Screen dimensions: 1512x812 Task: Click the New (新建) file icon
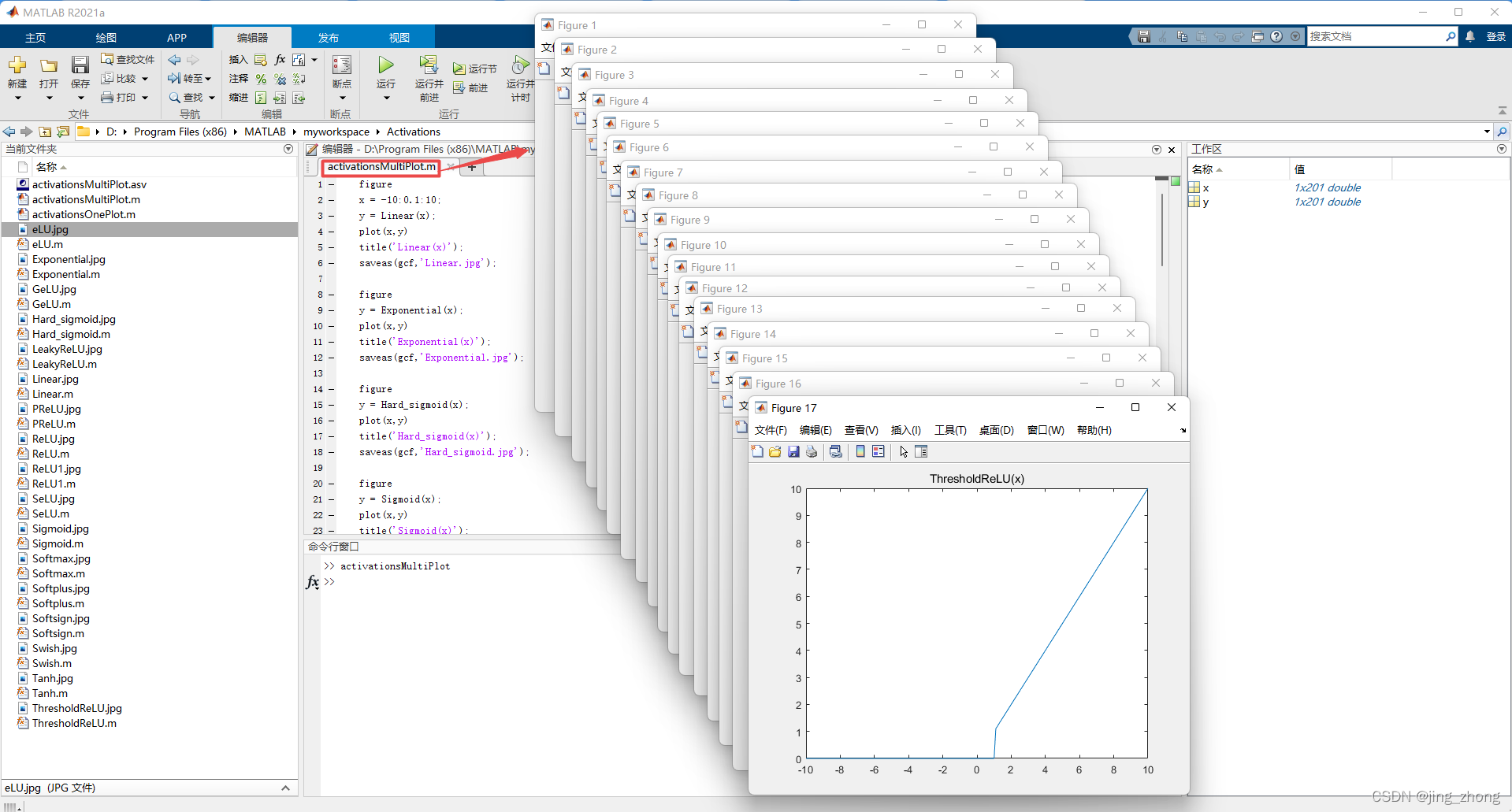pyautogui.click(x=17, y=65)
